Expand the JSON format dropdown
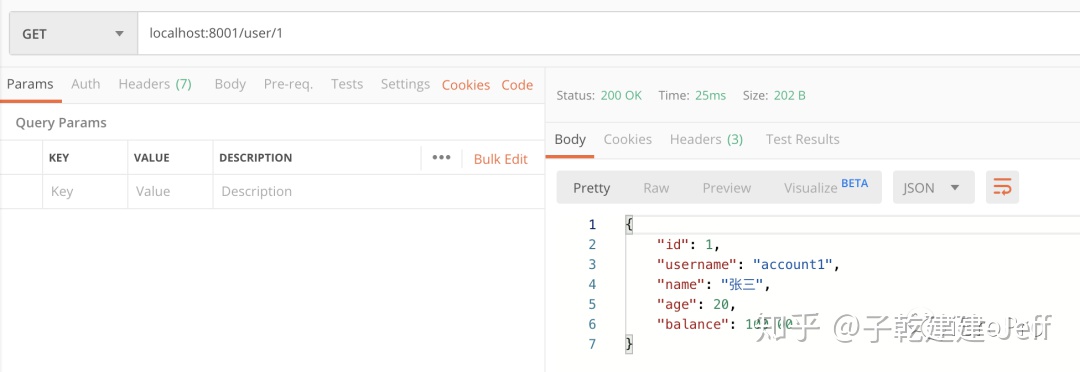This screenshot has height=372, width=1080. [933, 187]
